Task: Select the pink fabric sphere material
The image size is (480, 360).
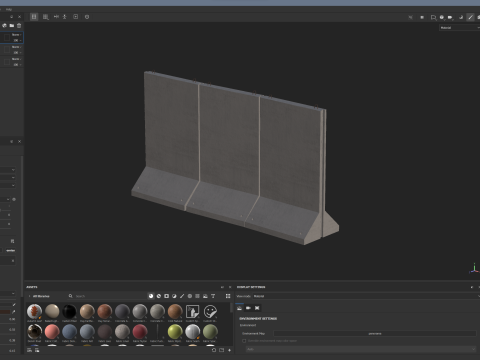Action: 52,332
